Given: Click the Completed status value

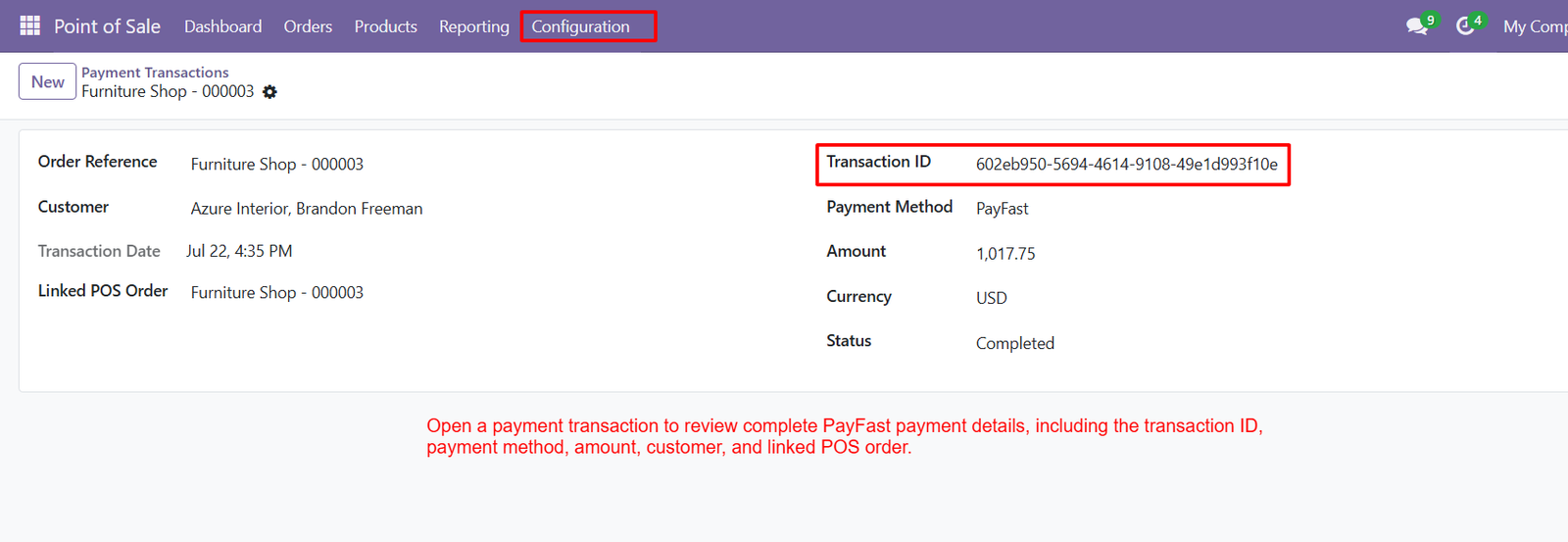Looking at the screenshot, I should pyautogui.click(x=1015, y=343).
